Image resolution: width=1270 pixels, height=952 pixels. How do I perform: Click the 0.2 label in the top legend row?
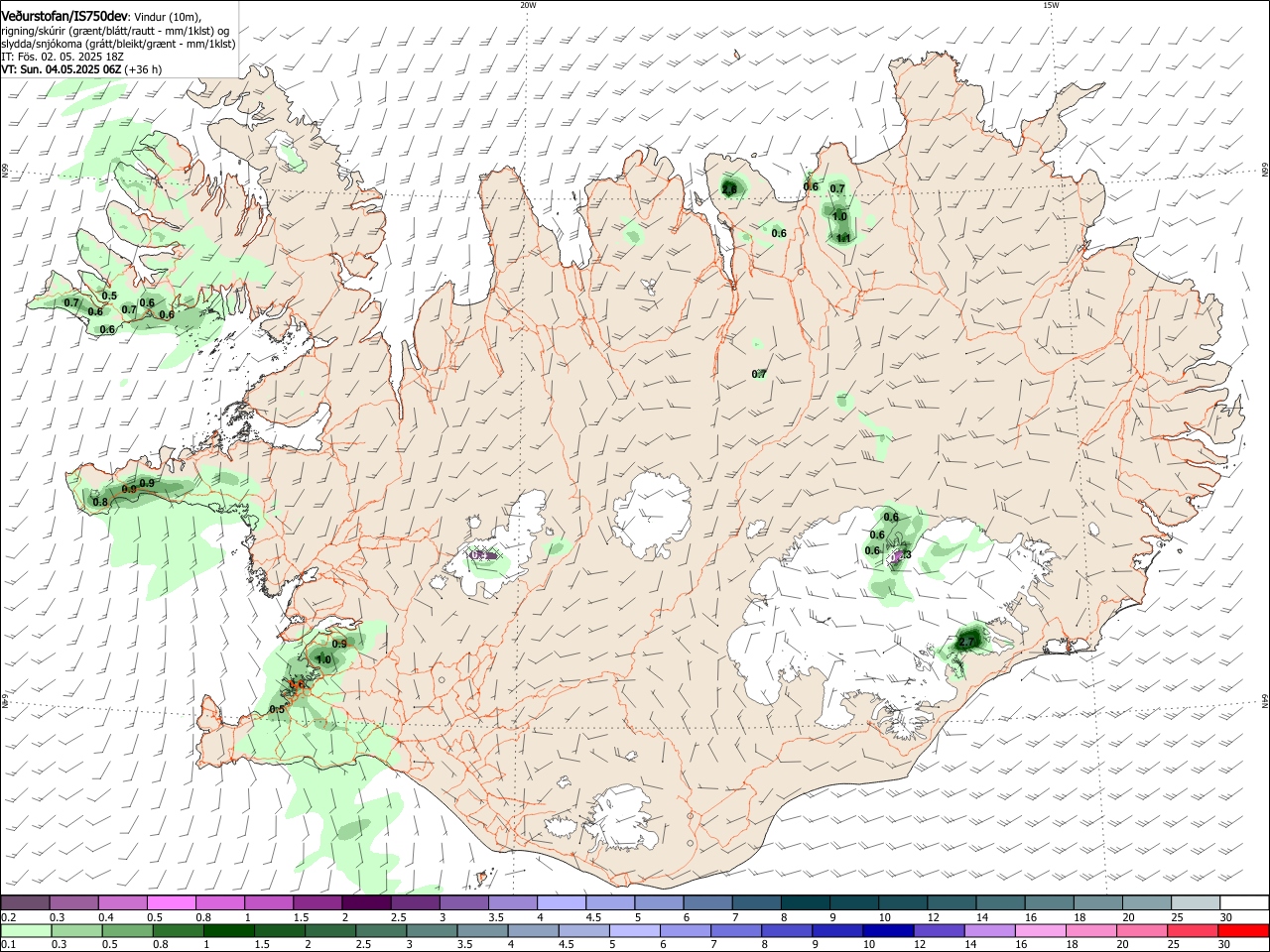point(8,917)
